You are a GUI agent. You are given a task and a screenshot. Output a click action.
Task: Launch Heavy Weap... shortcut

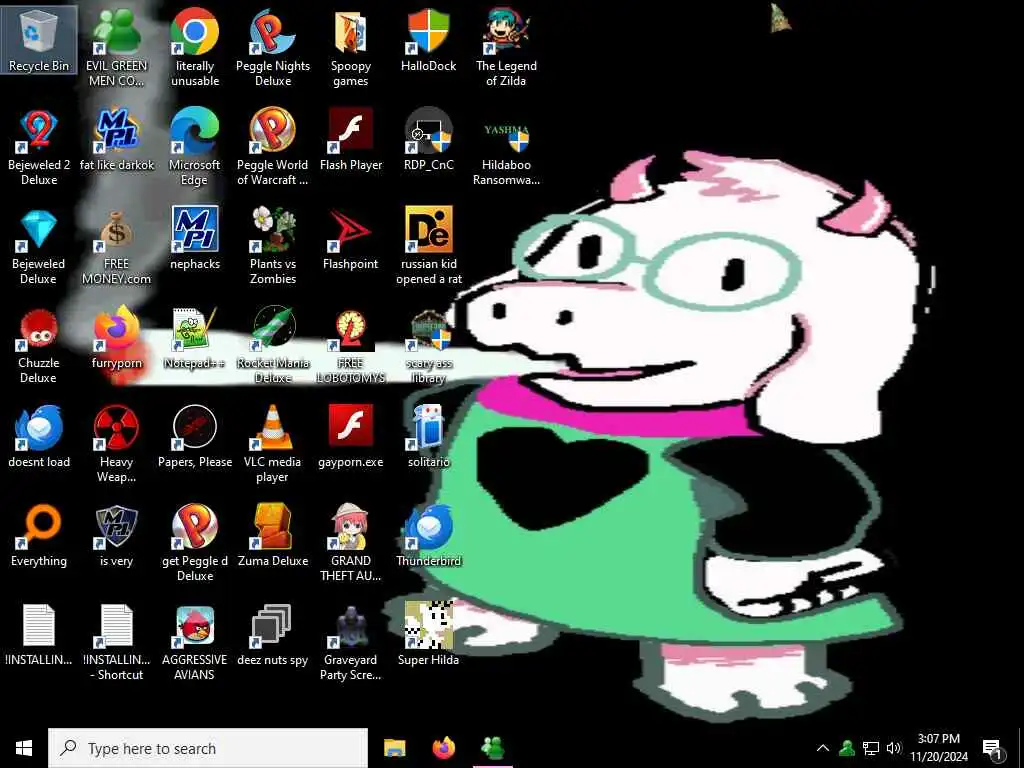pos(116,444)
